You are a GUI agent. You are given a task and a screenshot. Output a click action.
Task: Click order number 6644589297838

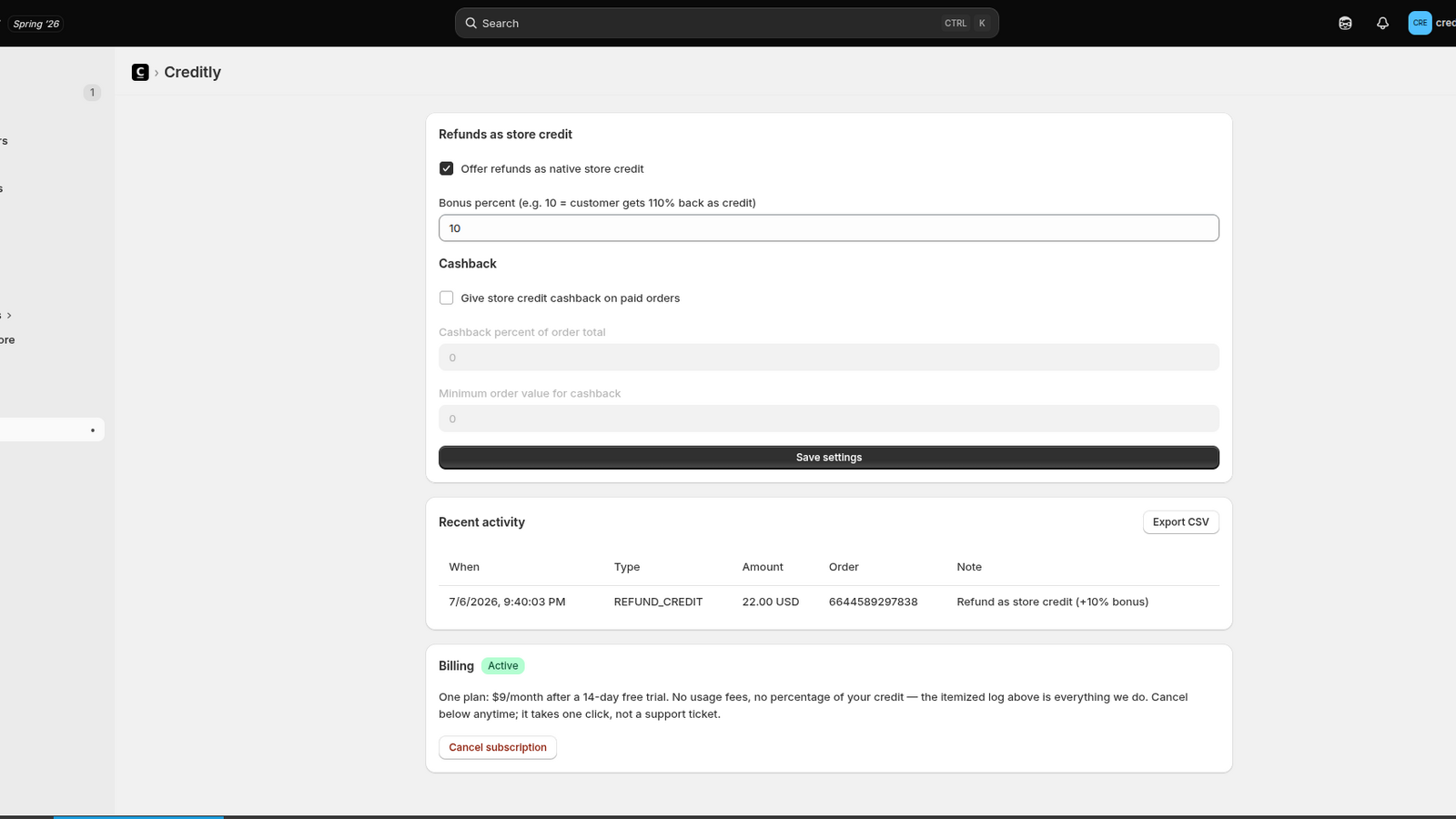pyautogui.click(x=874, y=602)
